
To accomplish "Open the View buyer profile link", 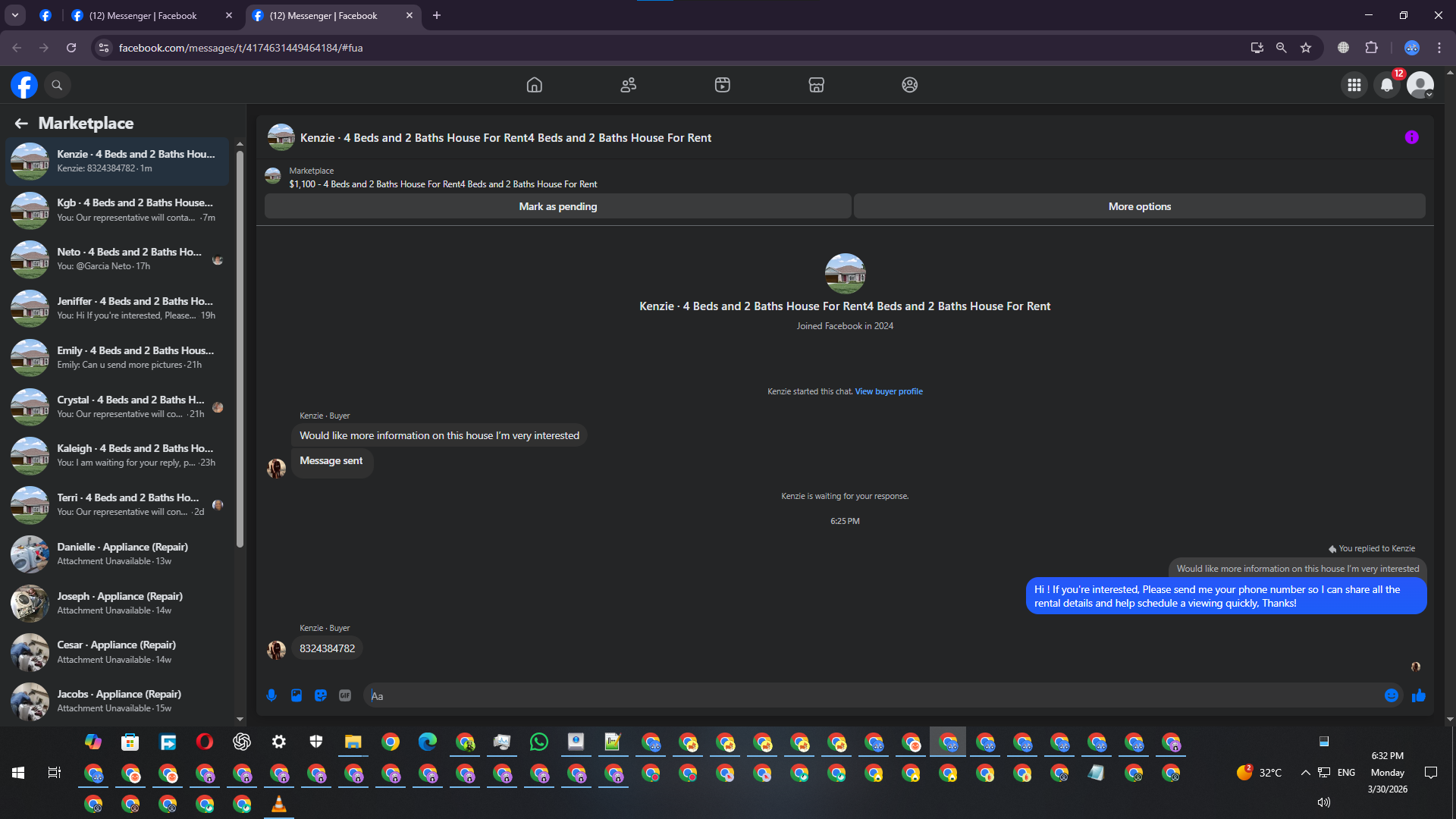I will pos(889,391).
